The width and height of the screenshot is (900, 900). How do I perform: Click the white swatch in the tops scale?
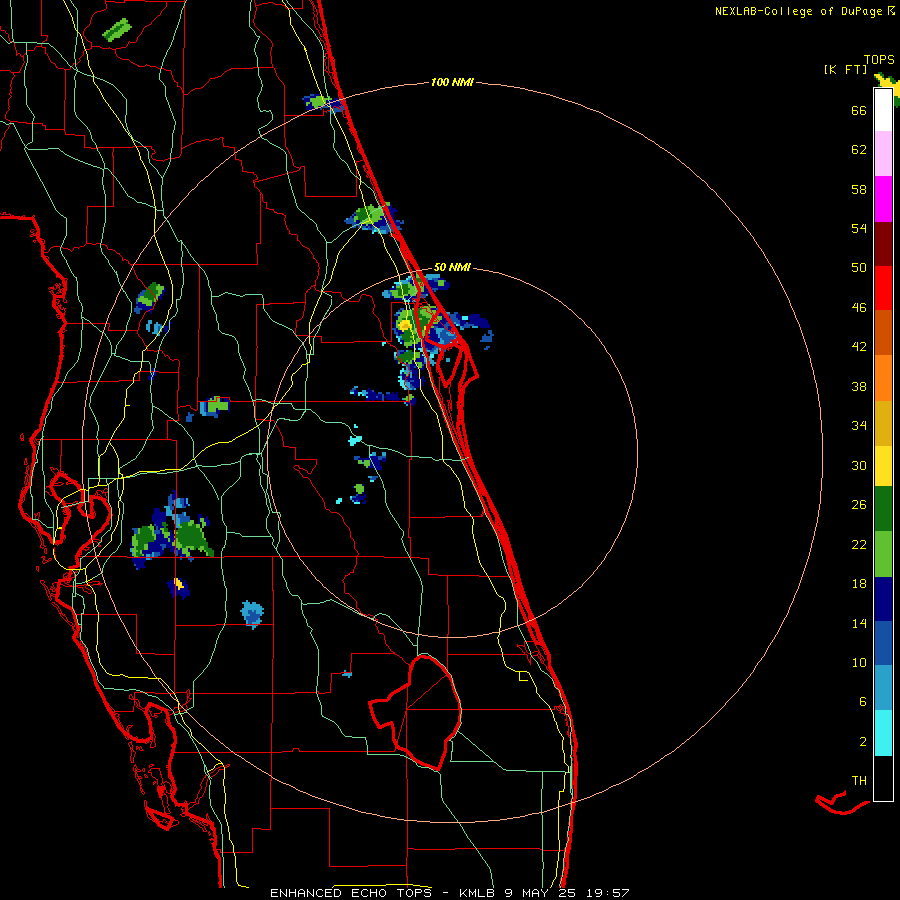pos(883,110)
